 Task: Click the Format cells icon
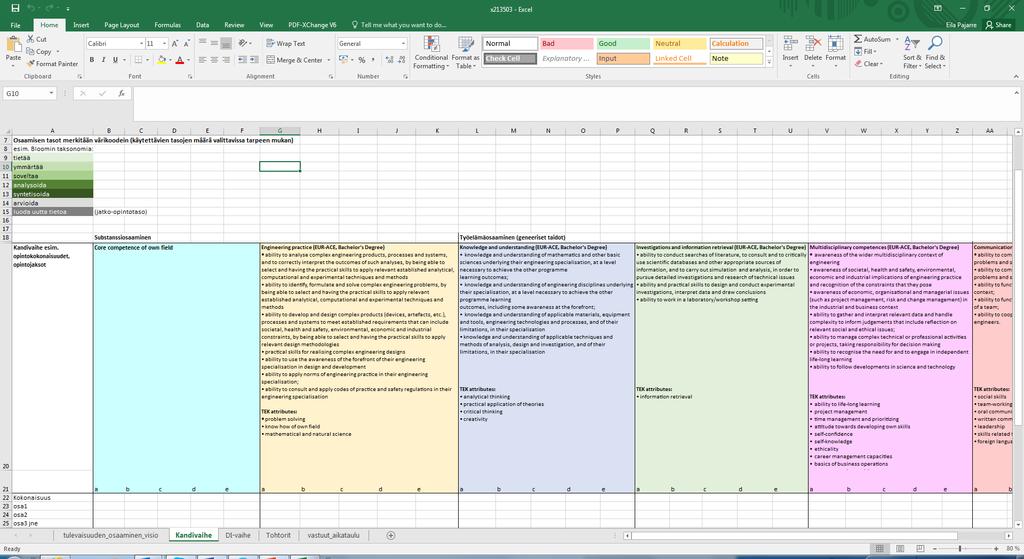(x=835, y=44)
